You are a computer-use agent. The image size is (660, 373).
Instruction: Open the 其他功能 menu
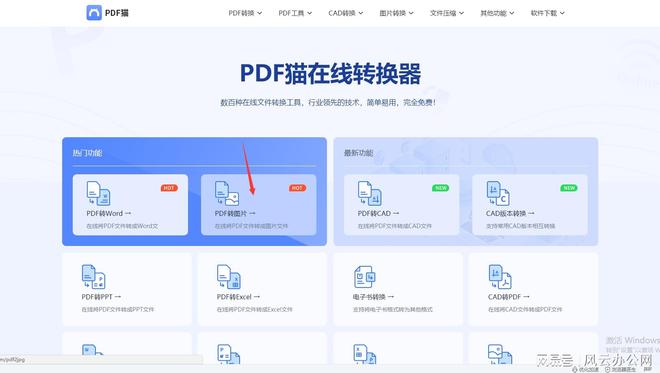(x=497, y=13)
